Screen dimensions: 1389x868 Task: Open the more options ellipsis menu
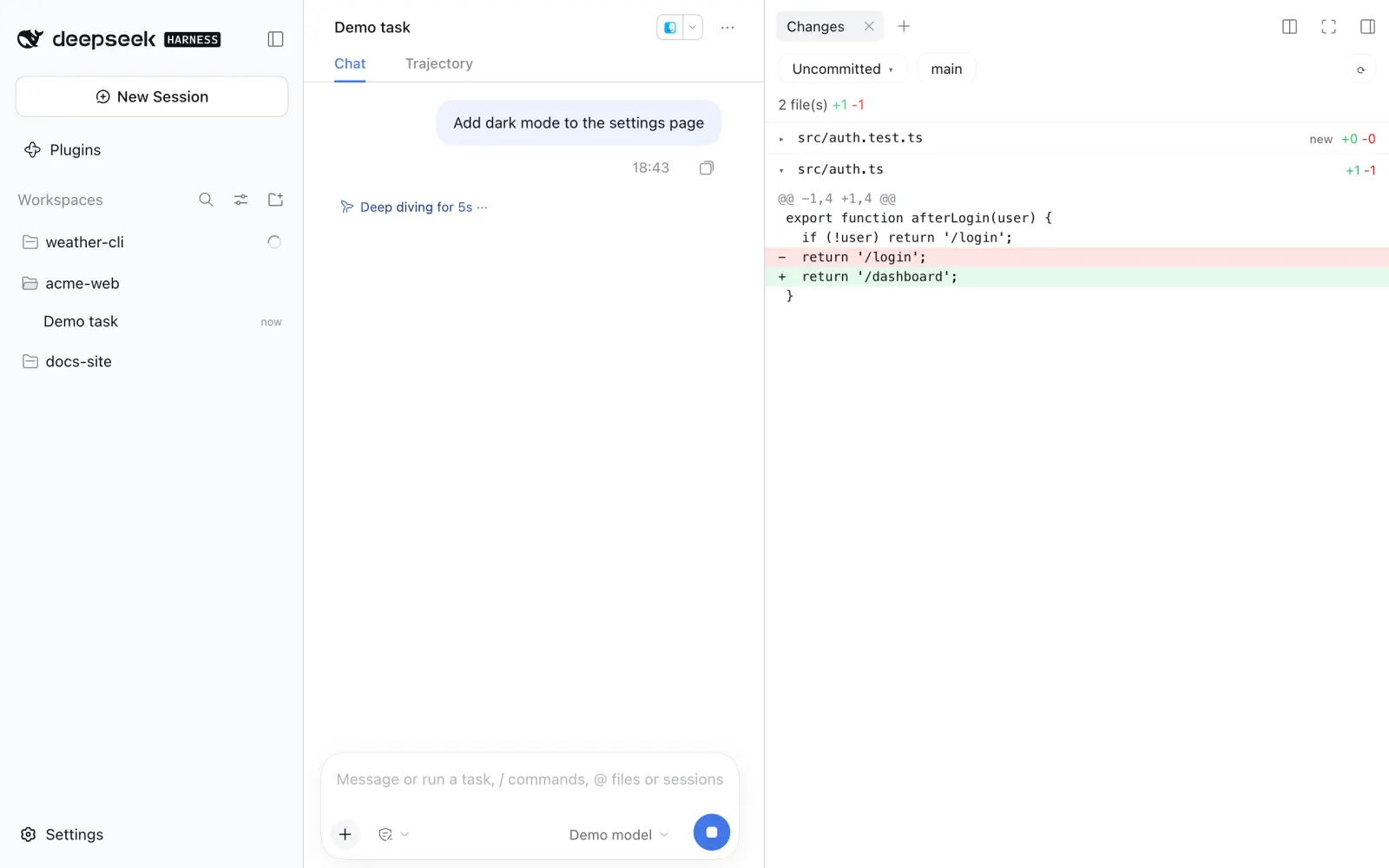(x=727, y=28)
